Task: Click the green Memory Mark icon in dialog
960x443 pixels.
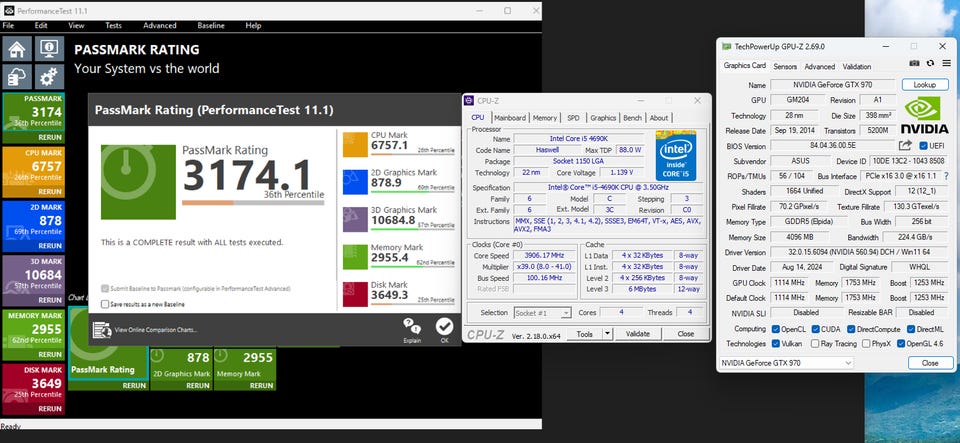Action: pyautogui.click(x=355, y=257)
